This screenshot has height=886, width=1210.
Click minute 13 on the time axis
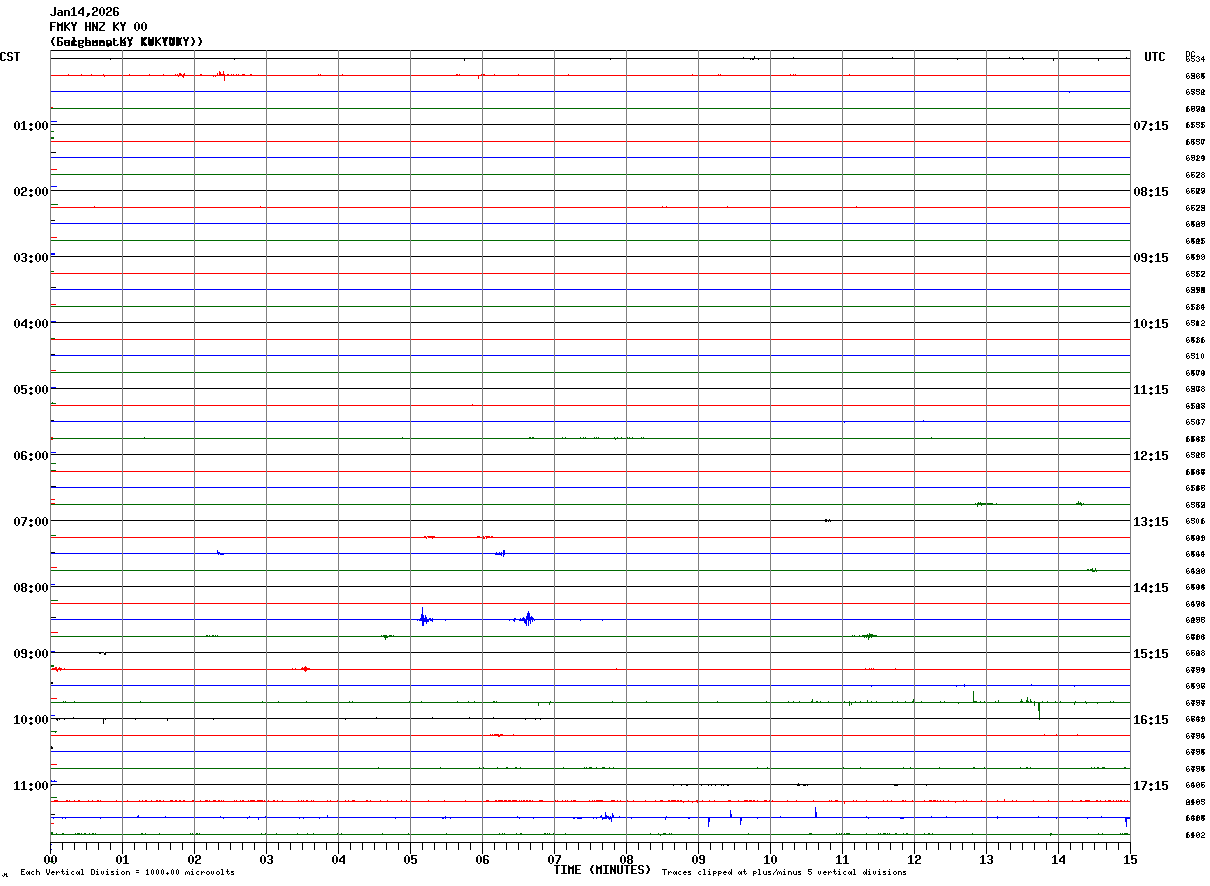tap(986, 859)
